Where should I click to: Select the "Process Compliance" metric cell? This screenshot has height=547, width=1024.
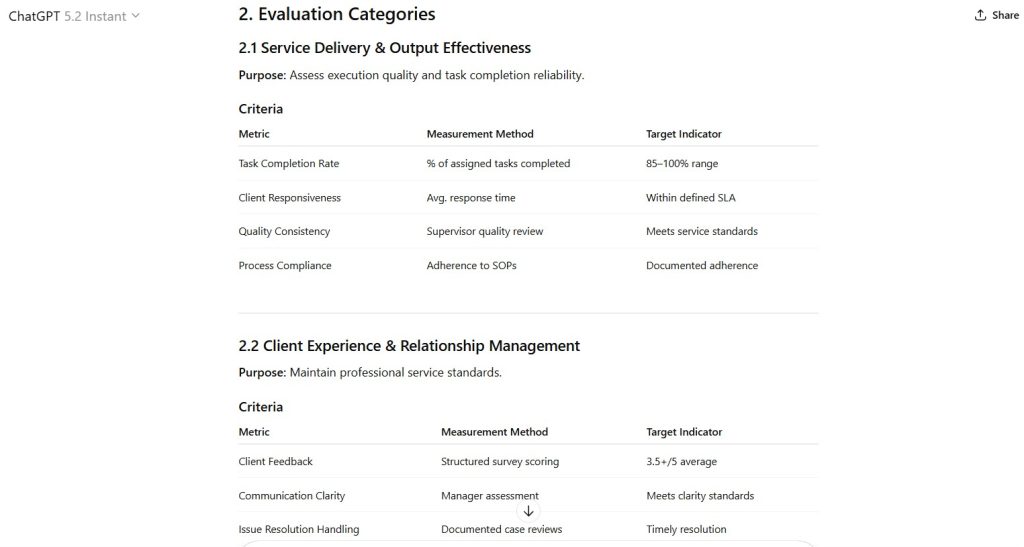click(x=285, y=266)
